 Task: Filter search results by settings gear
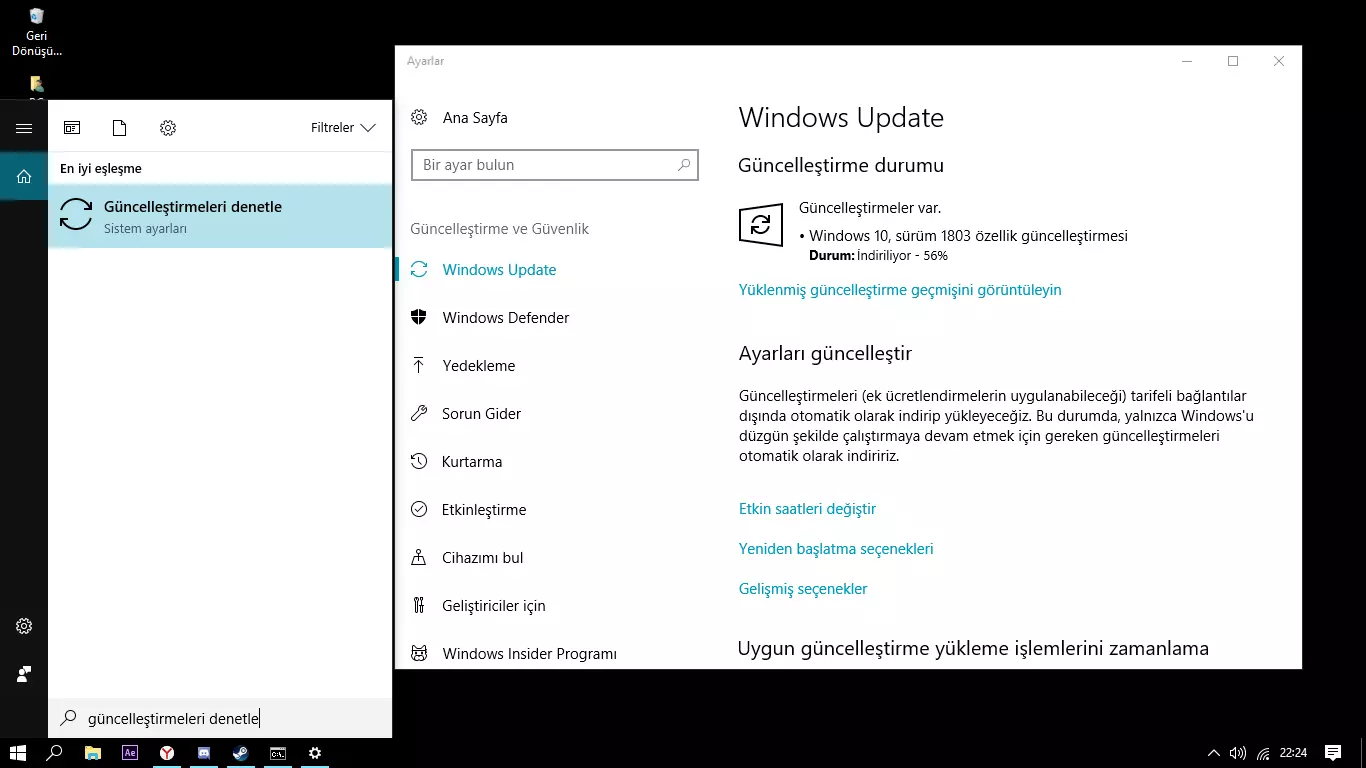point(168,128)
